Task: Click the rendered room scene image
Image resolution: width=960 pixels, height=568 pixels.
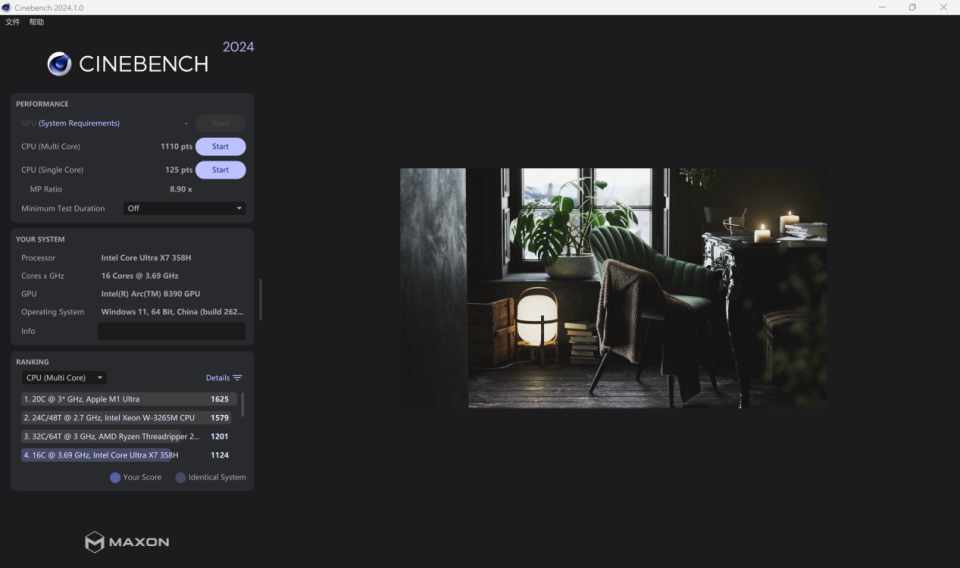Action: click(x=613, y=288)
